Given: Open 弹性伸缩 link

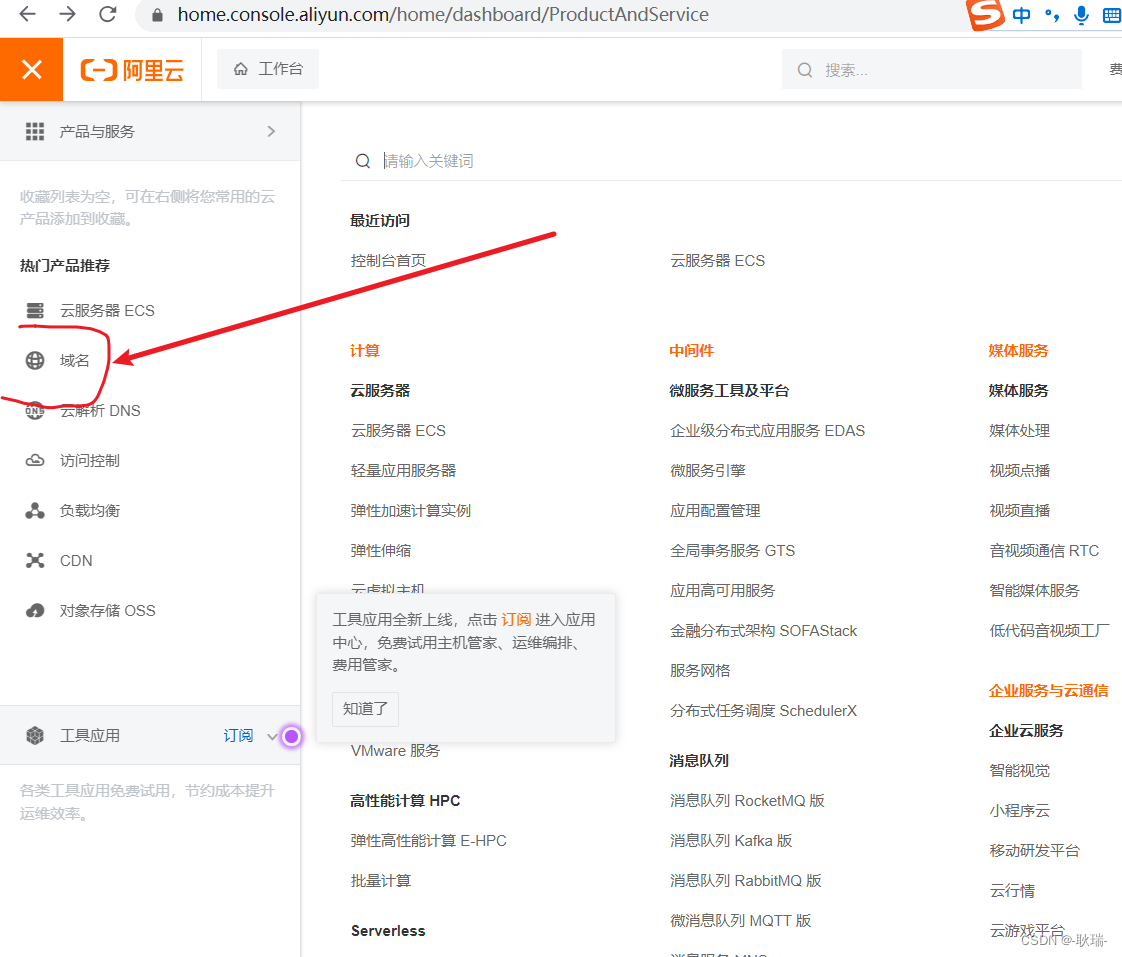Looking at the screenshot, I should 381,551.
